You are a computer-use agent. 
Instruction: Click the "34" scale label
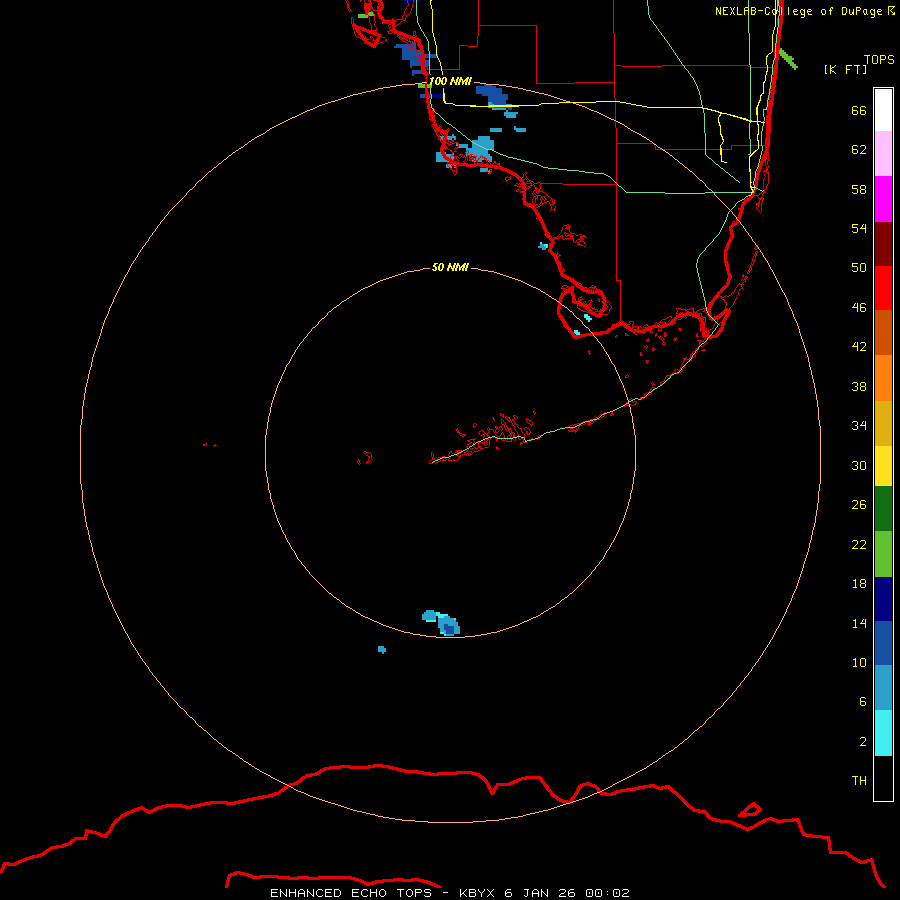pos(859,425)
